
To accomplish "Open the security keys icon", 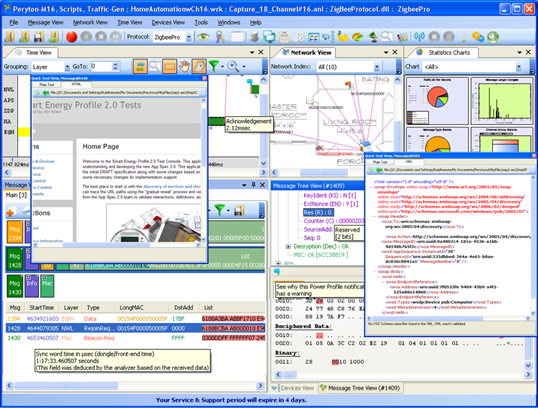I will point(220,37).
